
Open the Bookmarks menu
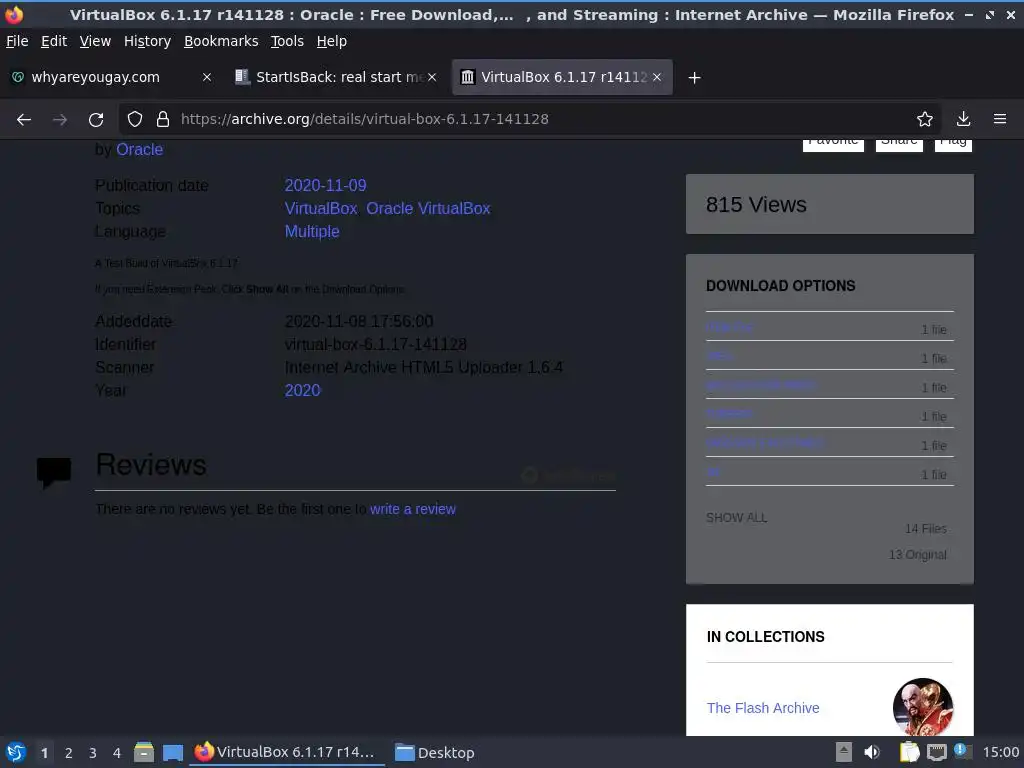(221, 41)
